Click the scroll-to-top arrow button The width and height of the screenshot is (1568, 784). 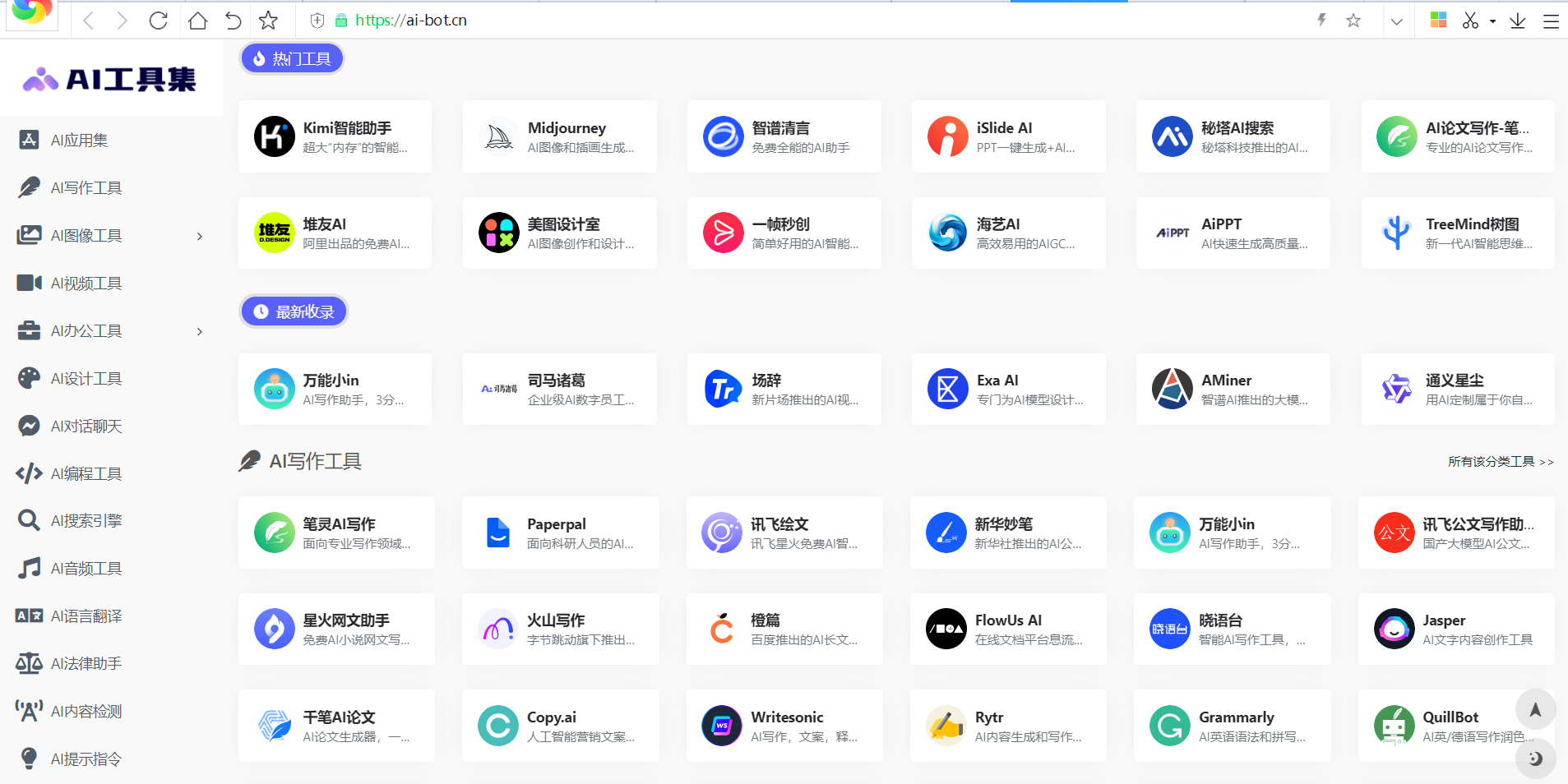pos(1535,709)
